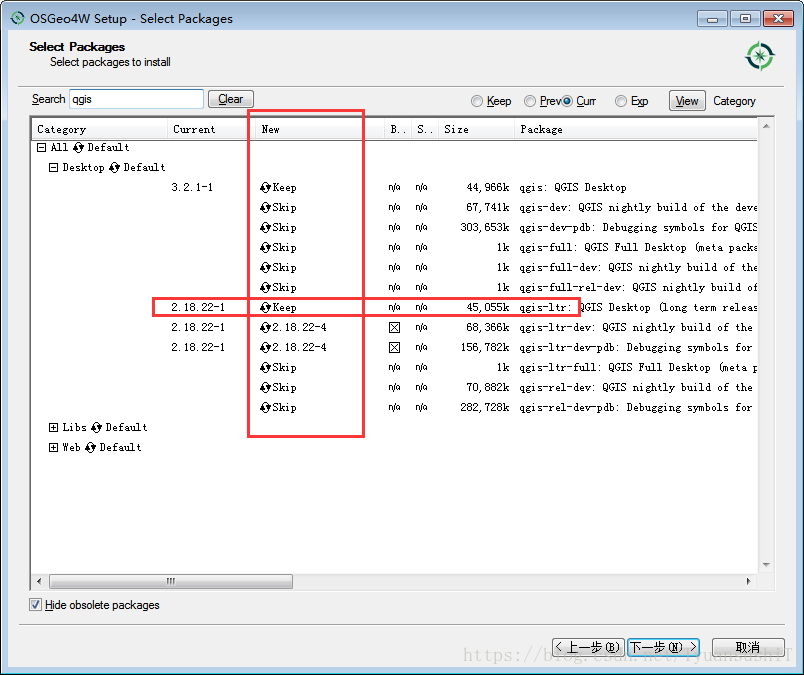Viewport: 804px width, 675px height.
Task: Click the horizontal scrollbar right arrow
Action: [x=749, y=582]
